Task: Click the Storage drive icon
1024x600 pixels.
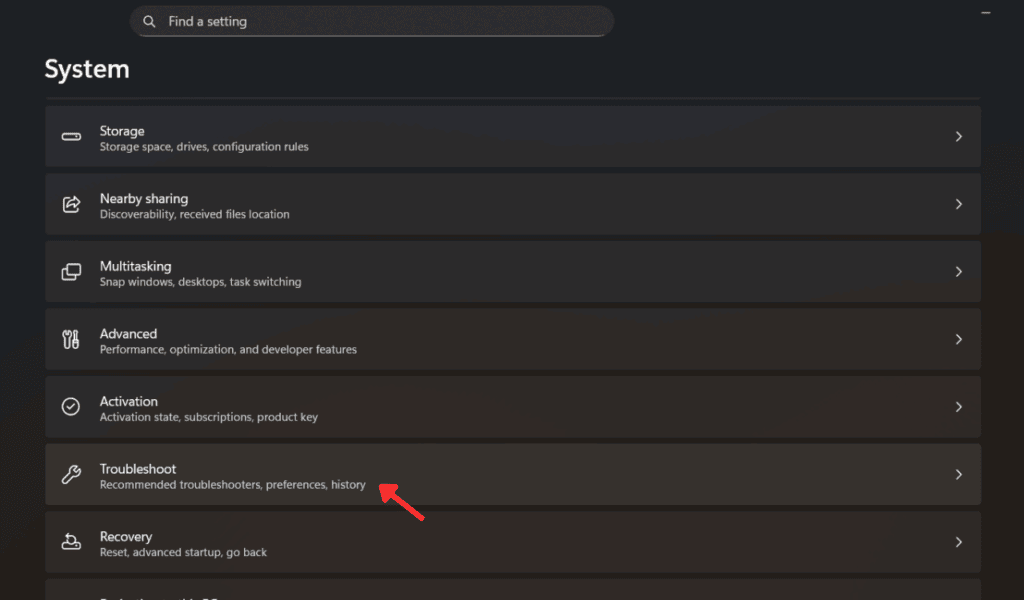Action: click(71, 136)
